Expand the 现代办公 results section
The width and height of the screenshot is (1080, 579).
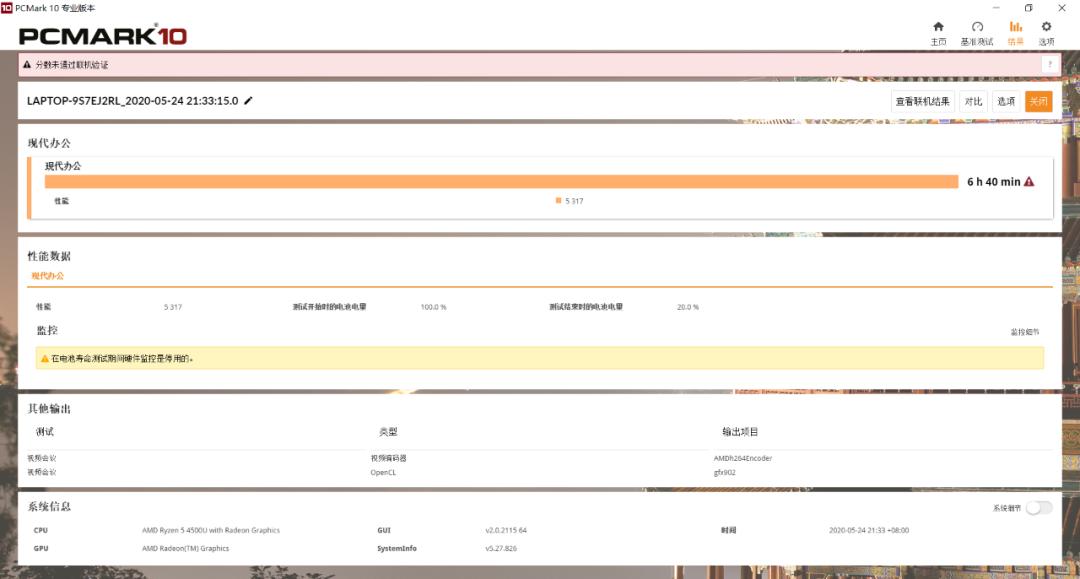(47, 143)
